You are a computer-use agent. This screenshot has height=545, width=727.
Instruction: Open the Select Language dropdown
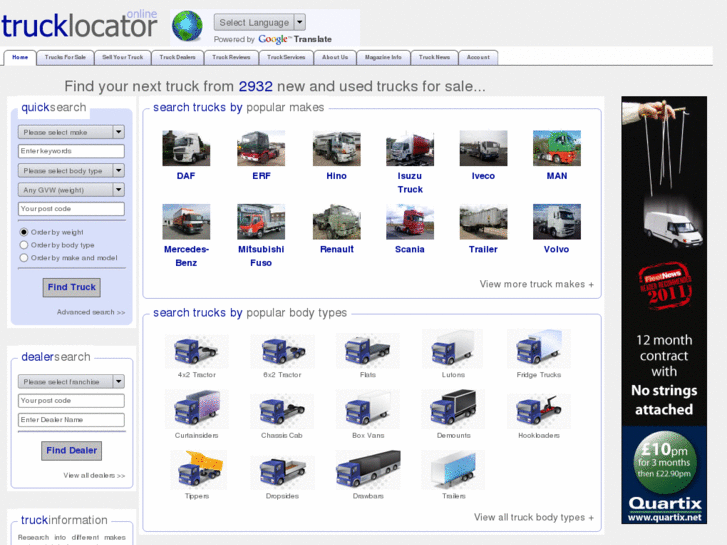tap(260, 22)
